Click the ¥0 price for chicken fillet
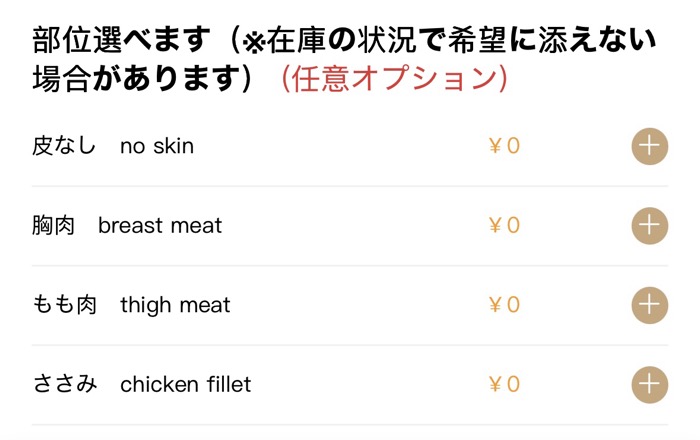700x440 pixels. 504,383
